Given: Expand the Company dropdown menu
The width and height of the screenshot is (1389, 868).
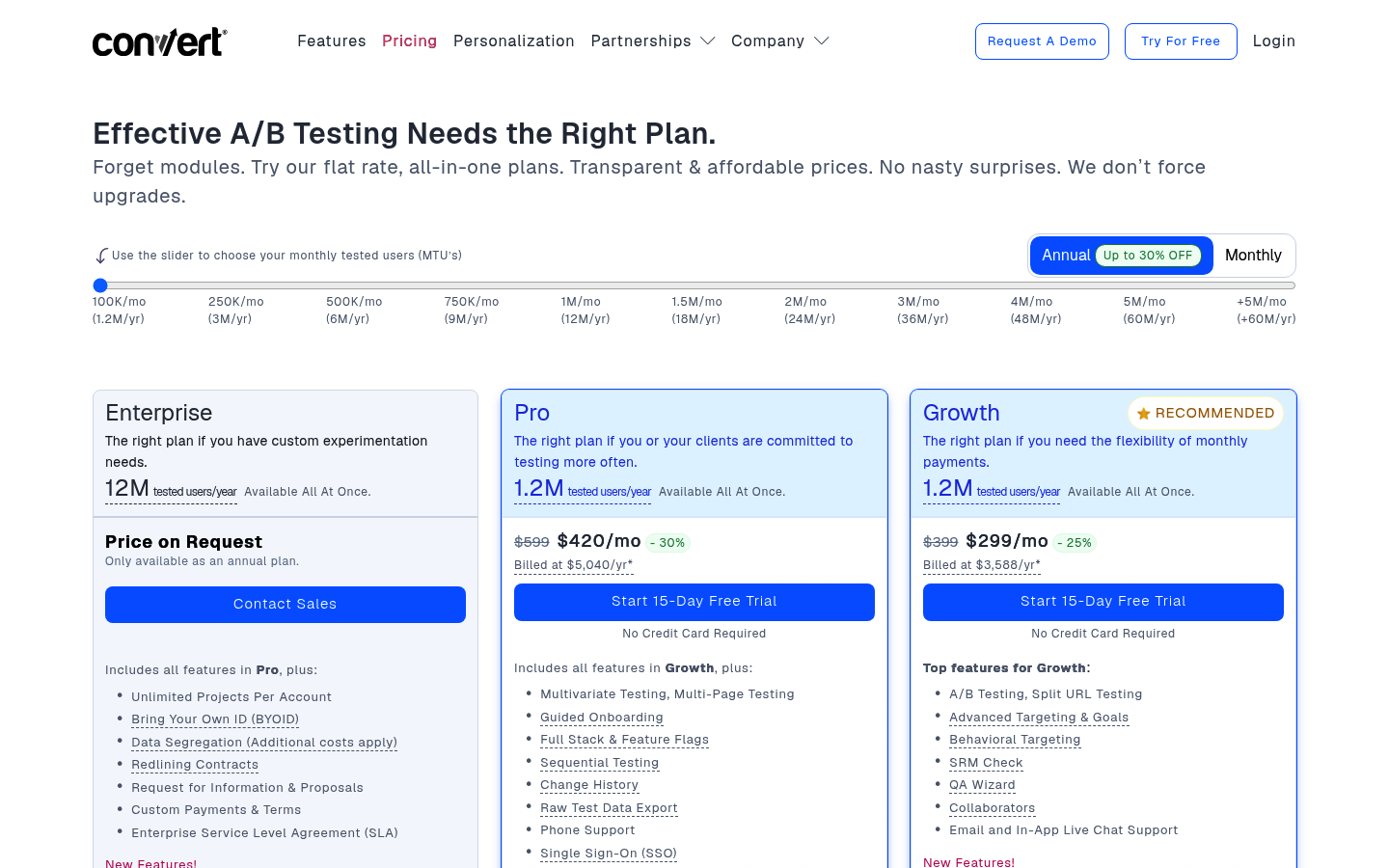Looking at the screenshot, I should [779, 41].
